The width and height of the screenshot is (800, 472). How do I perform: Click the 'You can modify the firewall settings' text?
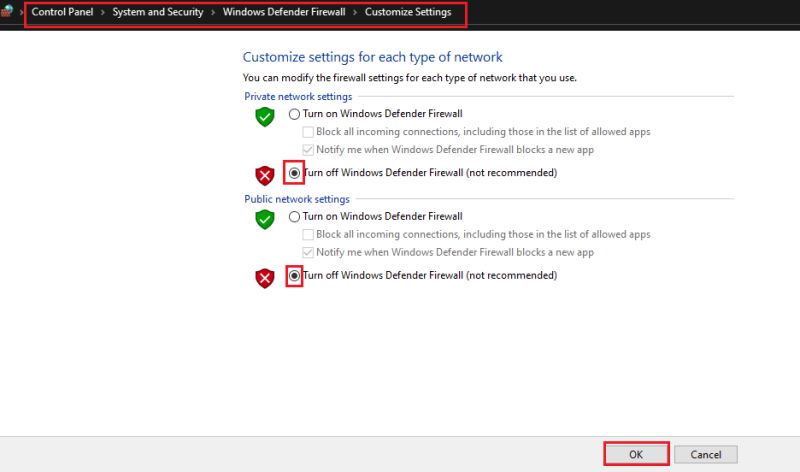coord(410,78)
